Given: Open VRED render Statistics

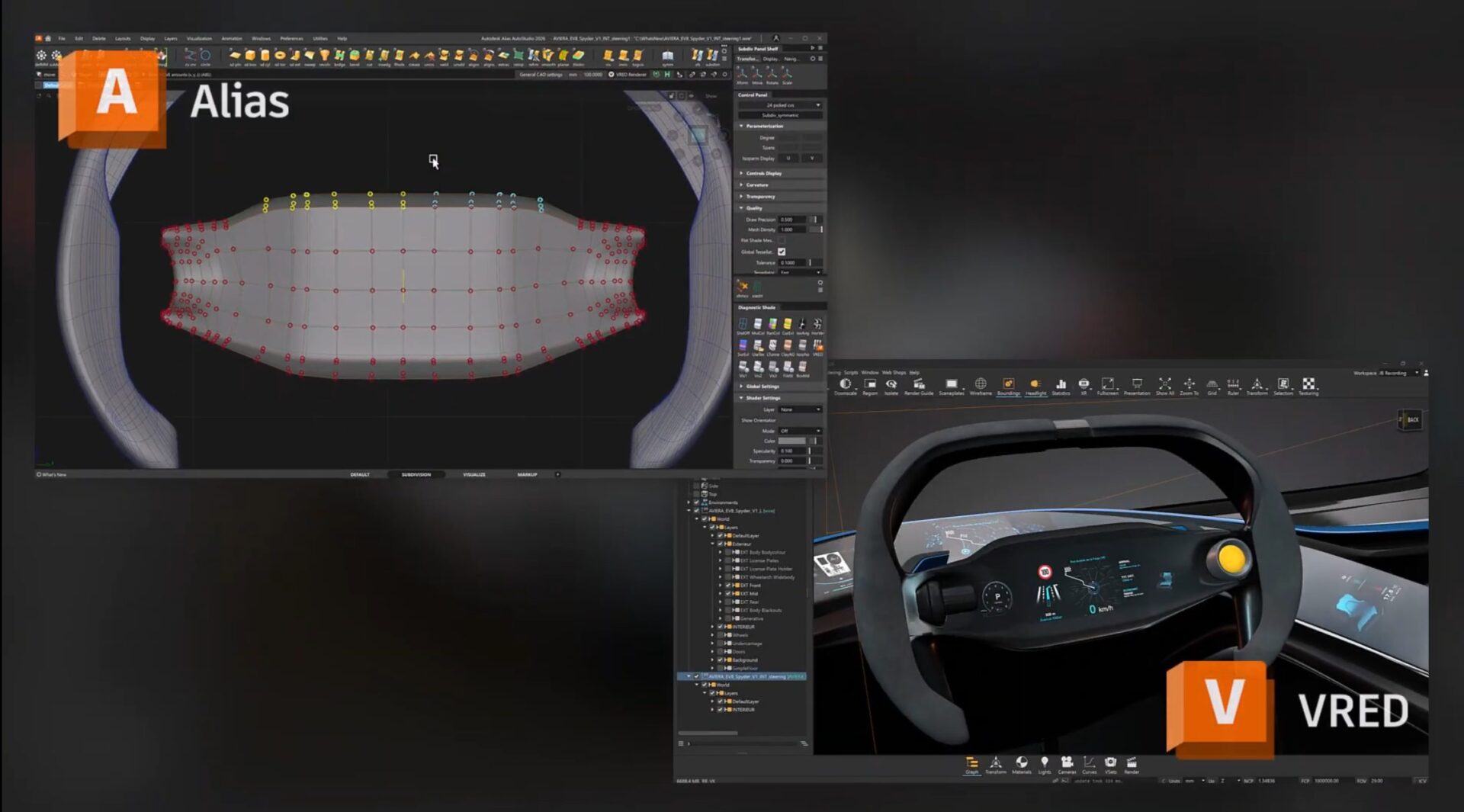Looking at the screenshot, I should click(1061, 385).
